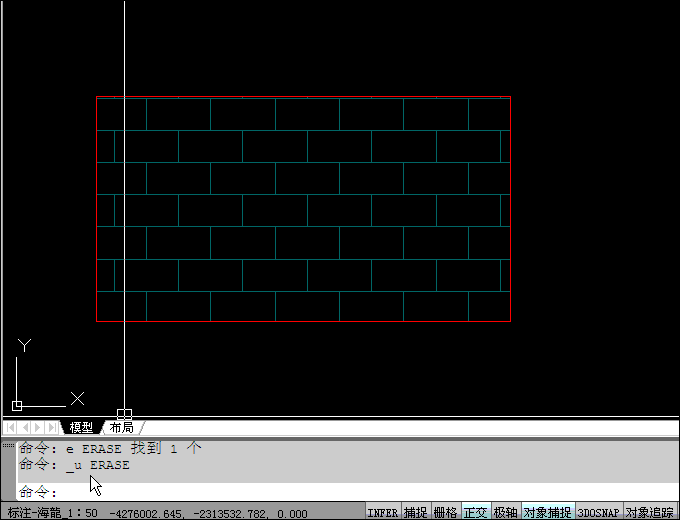Toggle 3DOSNAP mode

pos(598,513)
